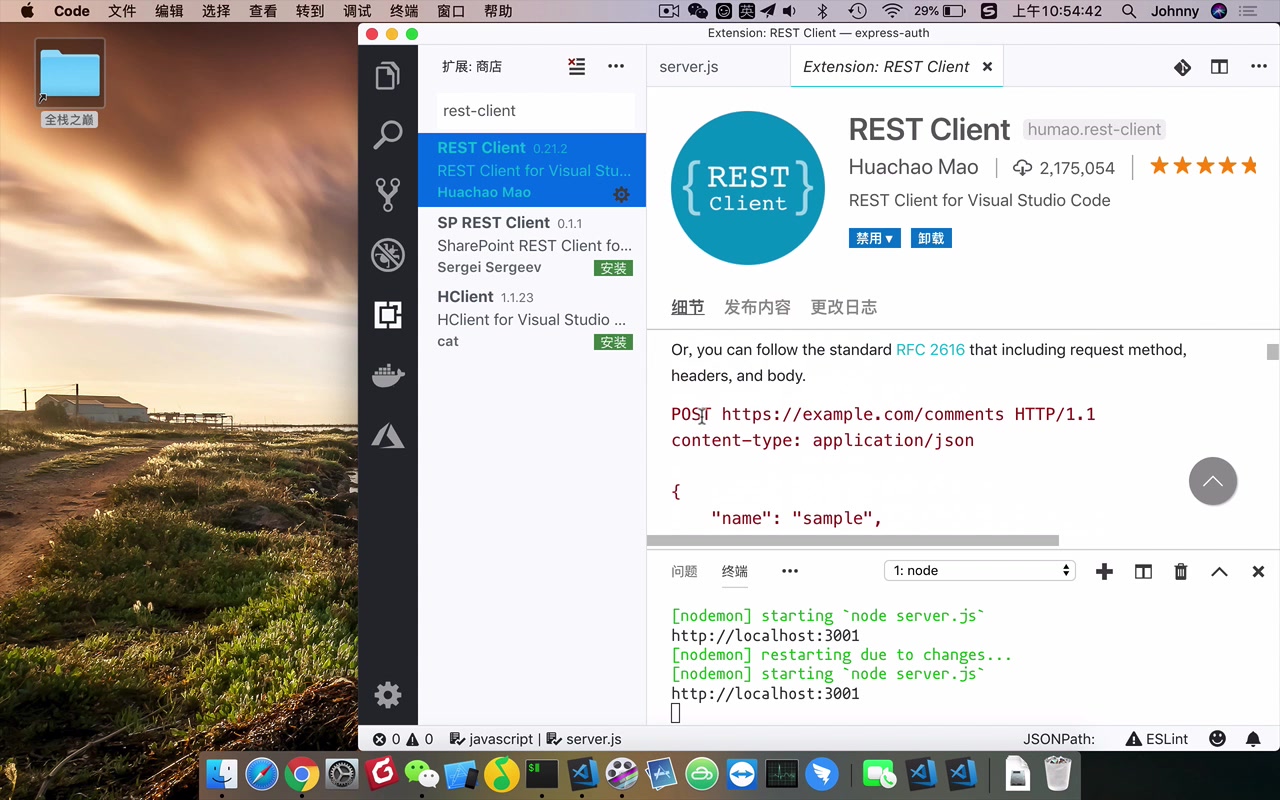Open the editor more actions menu
Viewport: 1280px width, 800px height.
pyautogui.click(x=1259, y=67)
